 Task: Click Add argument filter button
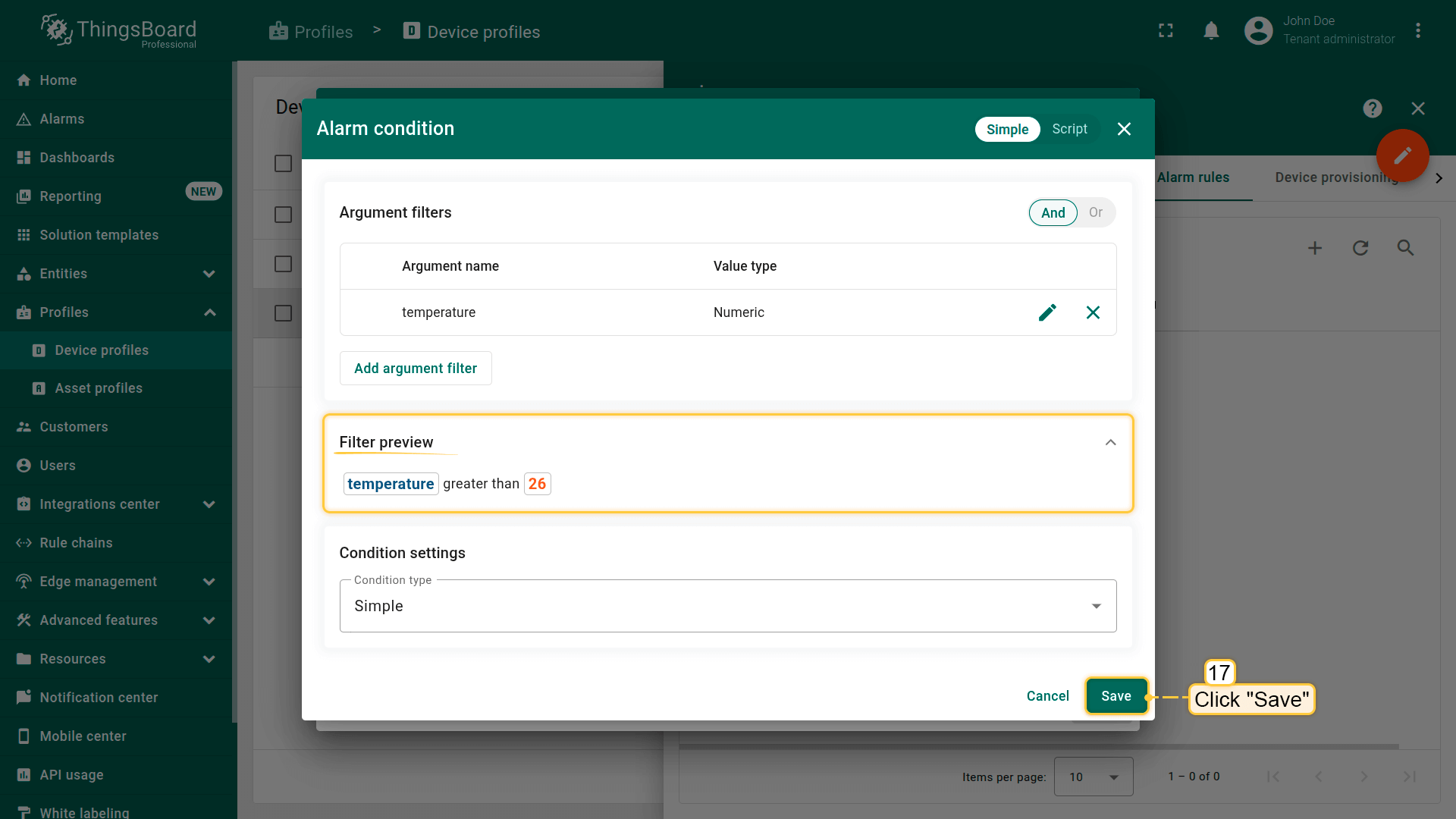[415, 369]
